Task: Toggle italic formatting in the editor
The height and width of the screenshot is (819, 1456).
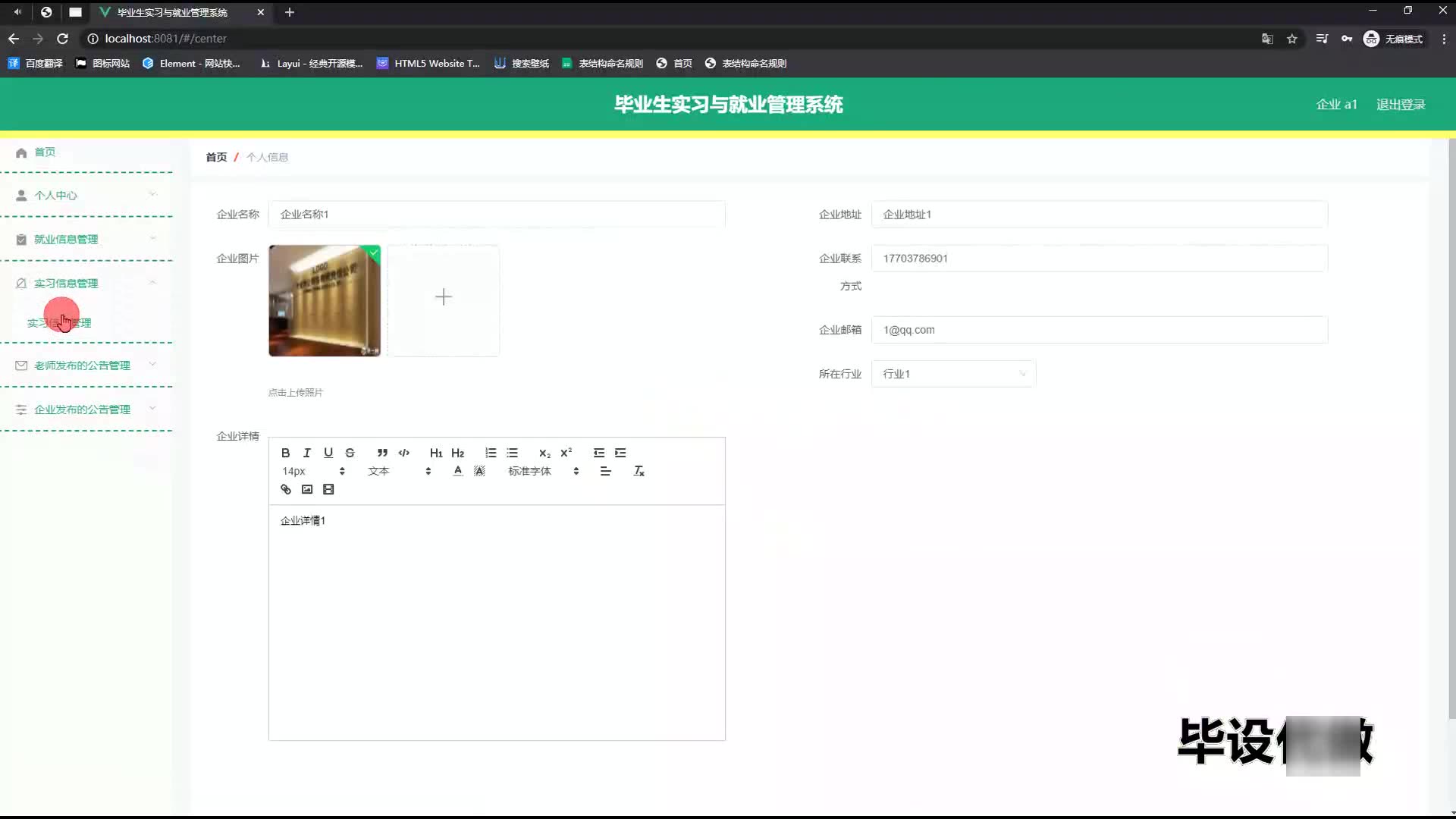Action: coord(306,453)
